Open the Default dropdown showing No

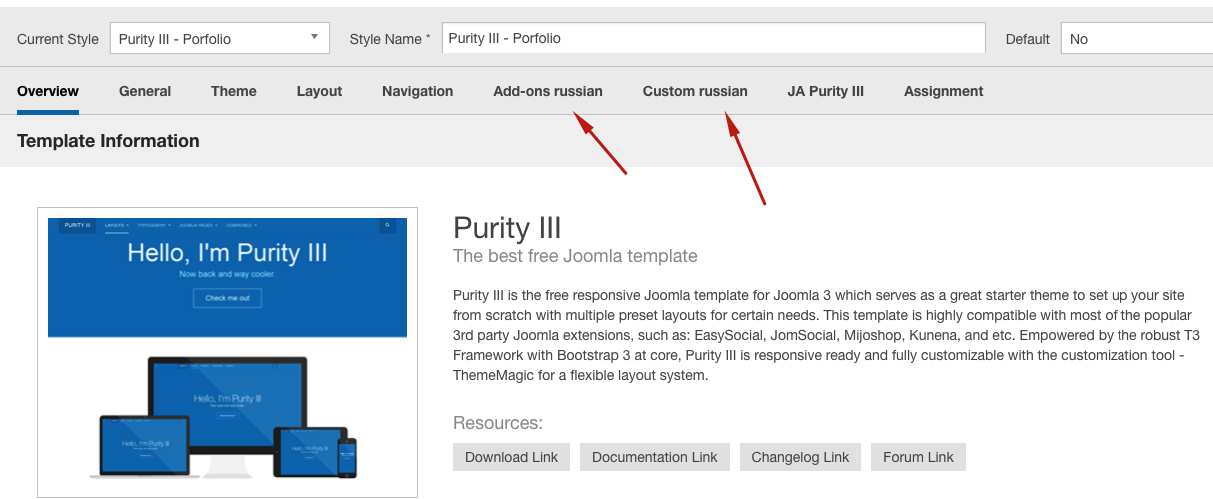pyautogui.click(x=1137, y=39)
